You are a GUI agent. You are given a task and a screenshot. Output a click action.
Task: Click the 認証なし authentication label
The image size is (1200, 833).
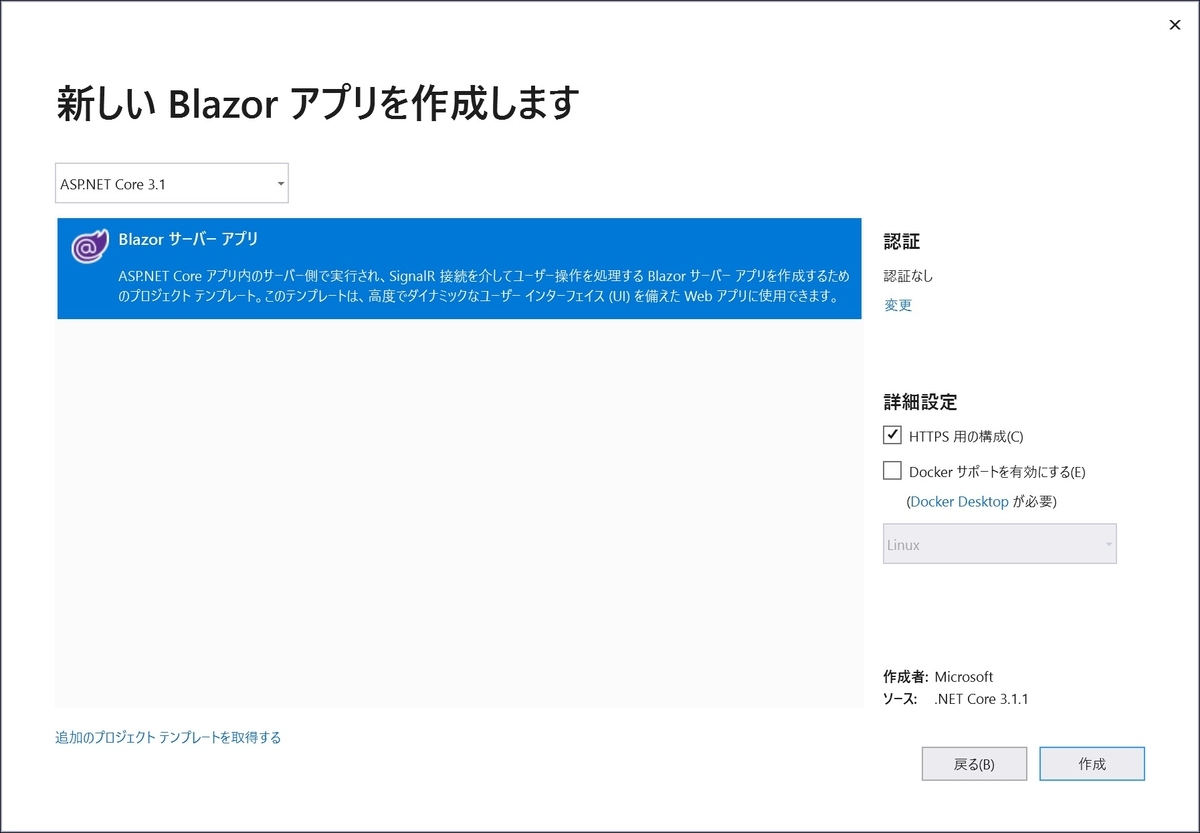[x=907, y=275]
